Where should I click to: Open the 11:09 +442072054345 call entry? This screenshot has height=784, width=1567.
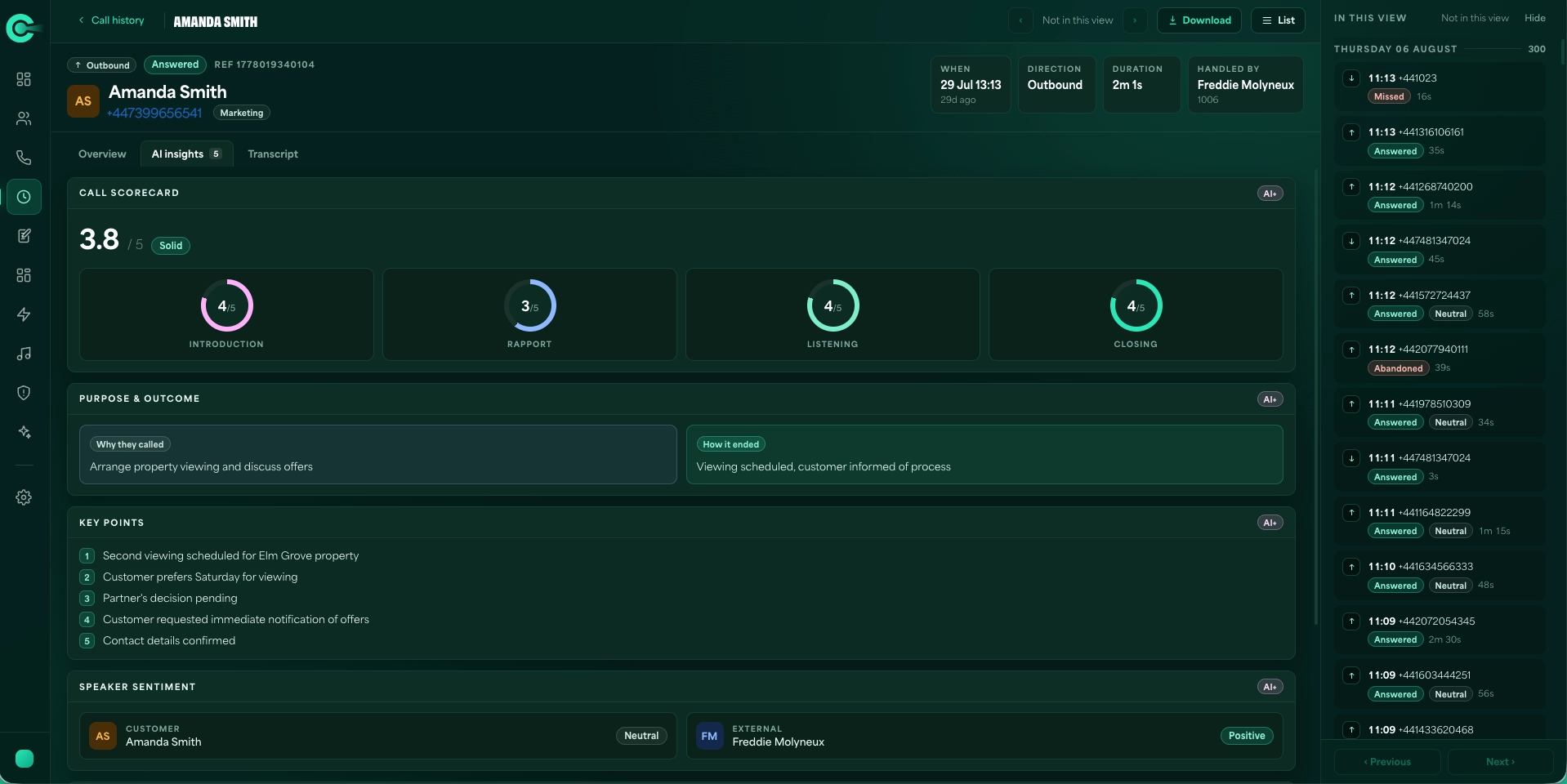click(1440, 630)
